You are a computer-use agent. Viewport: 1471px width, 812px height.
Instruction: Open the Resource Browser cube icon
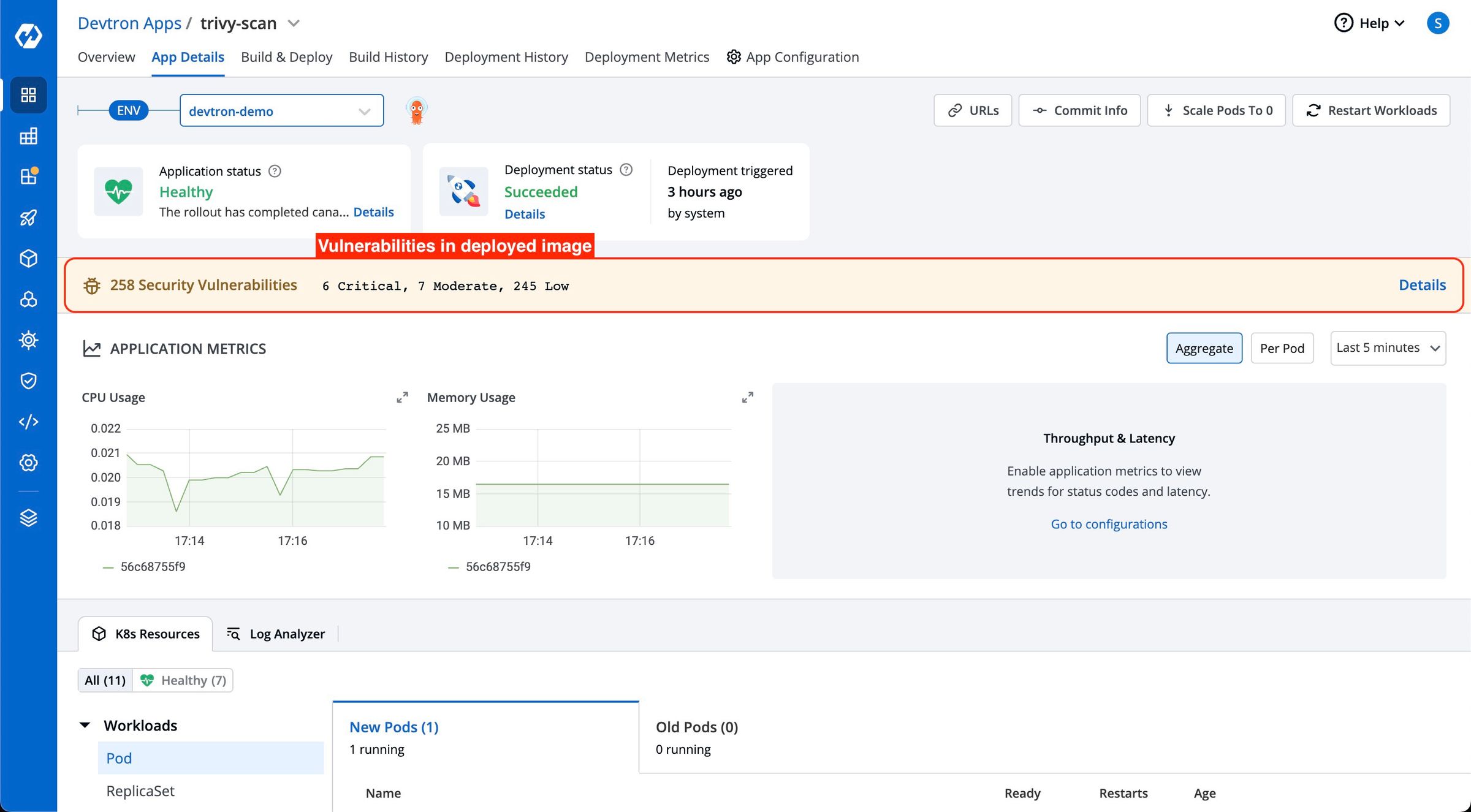[x=28, y=258]
